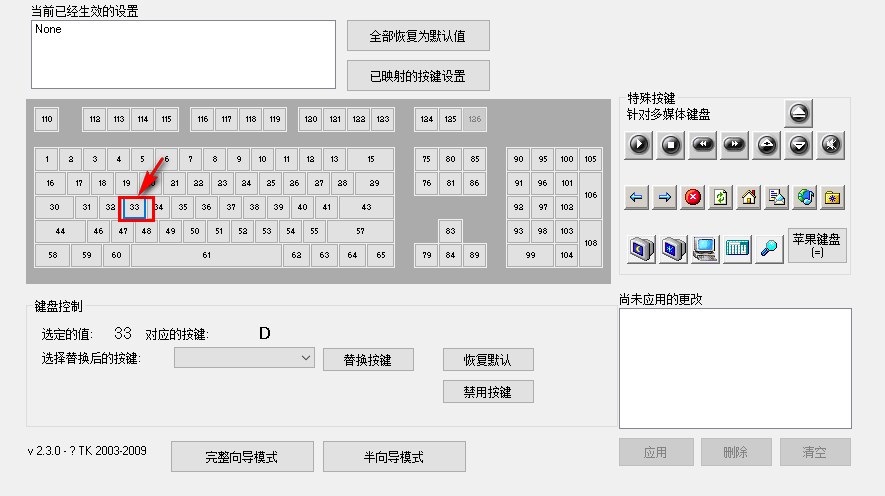
Task: Click the 恢复默认 button
Action: [x=488, y=360]
